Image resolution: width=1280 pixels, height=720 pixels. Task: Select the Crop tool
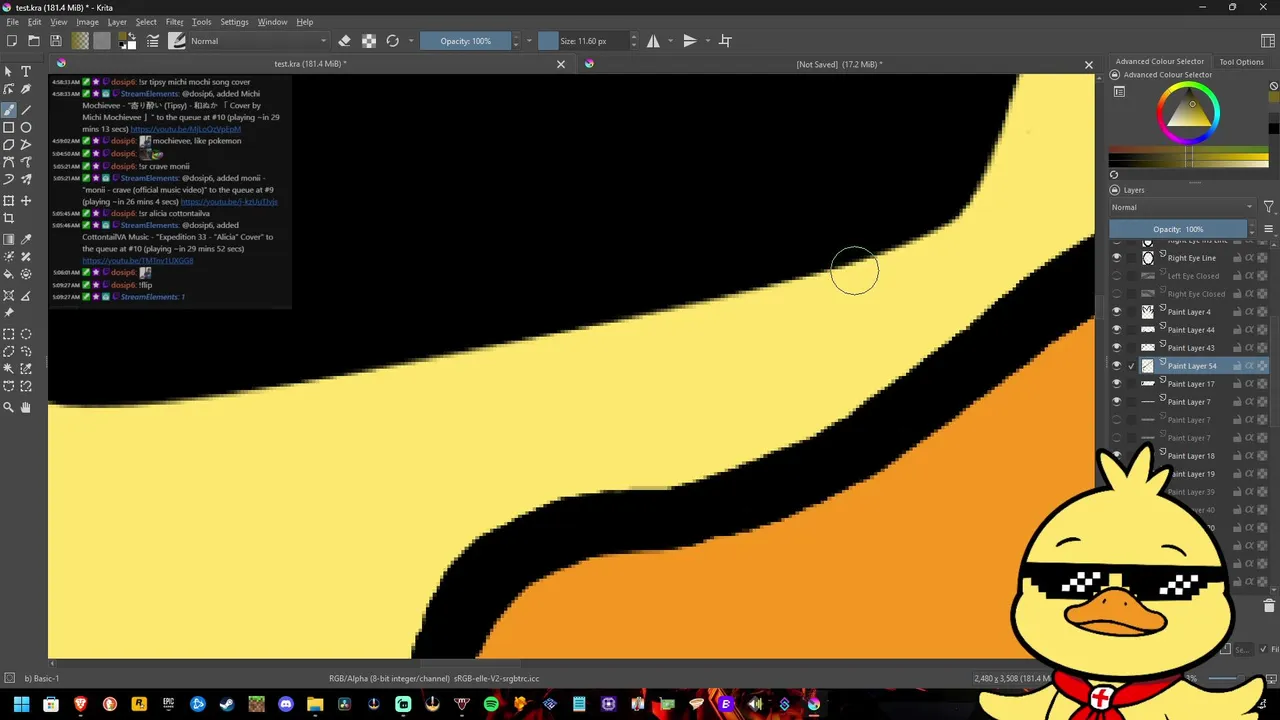(x=9, y=218)
